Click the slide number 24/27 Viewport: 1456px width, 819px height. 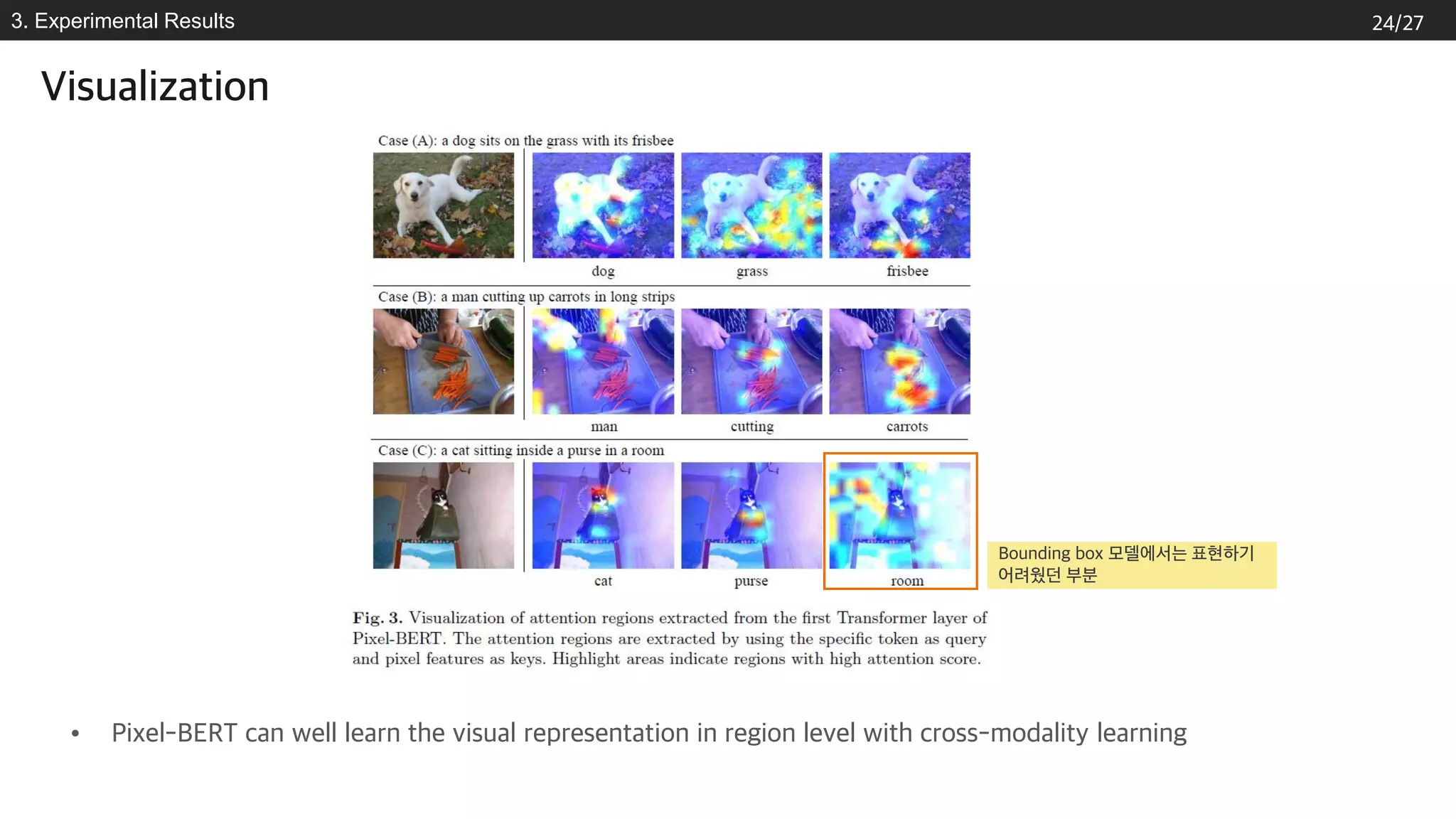click(x=1397, y=23)
